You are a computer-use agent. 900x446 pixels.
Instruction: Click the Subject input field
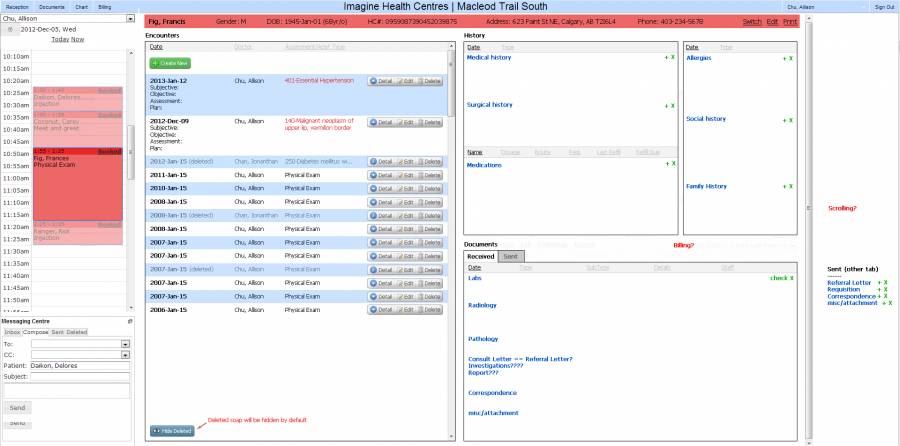tap(80, 377)
